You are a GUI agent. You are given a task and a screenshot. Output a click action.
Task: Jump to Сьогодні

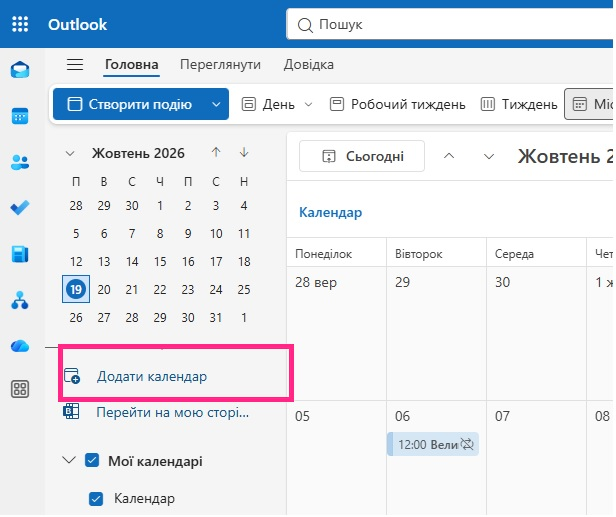(362, 156)
